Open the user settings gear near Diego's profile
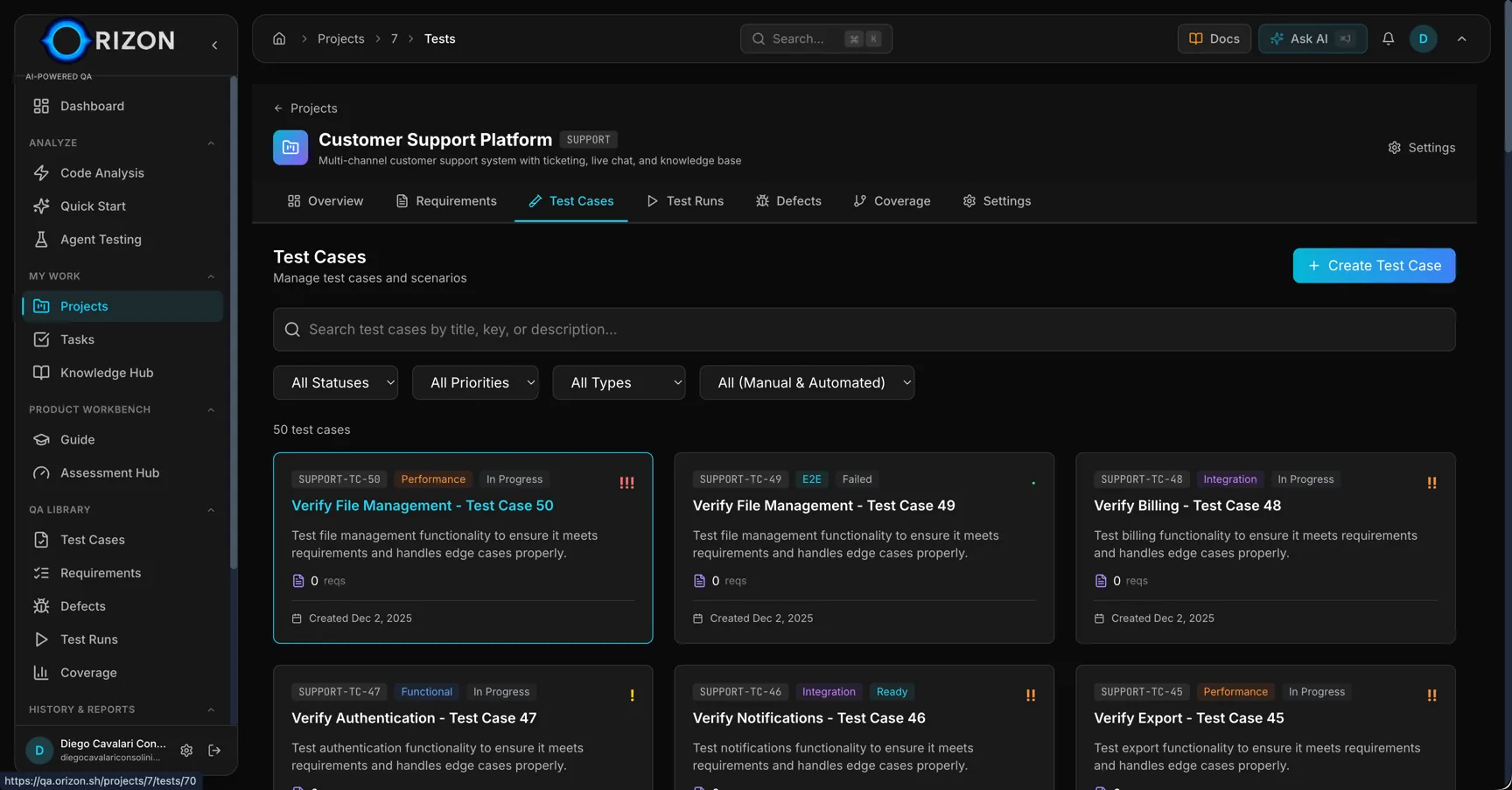 (186, 750)
